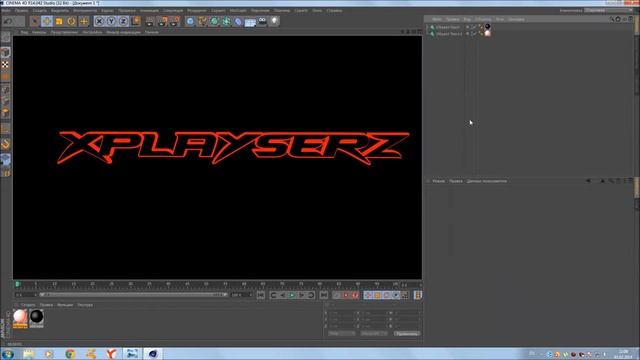Select the Model mode cube icon
The height and width of the screenshot is (360, 640).
coord(6,52)
